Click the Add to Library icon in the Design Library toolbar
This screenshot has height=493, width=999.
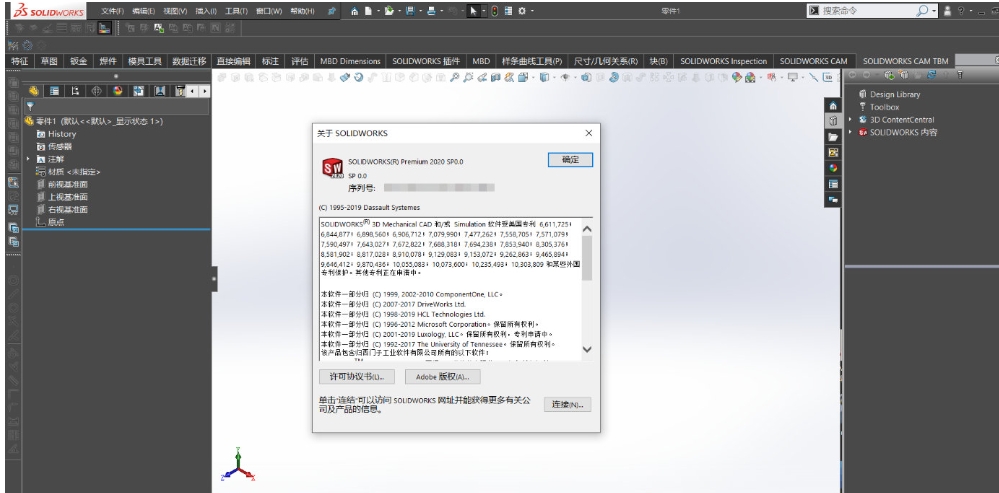click(889, 75)
